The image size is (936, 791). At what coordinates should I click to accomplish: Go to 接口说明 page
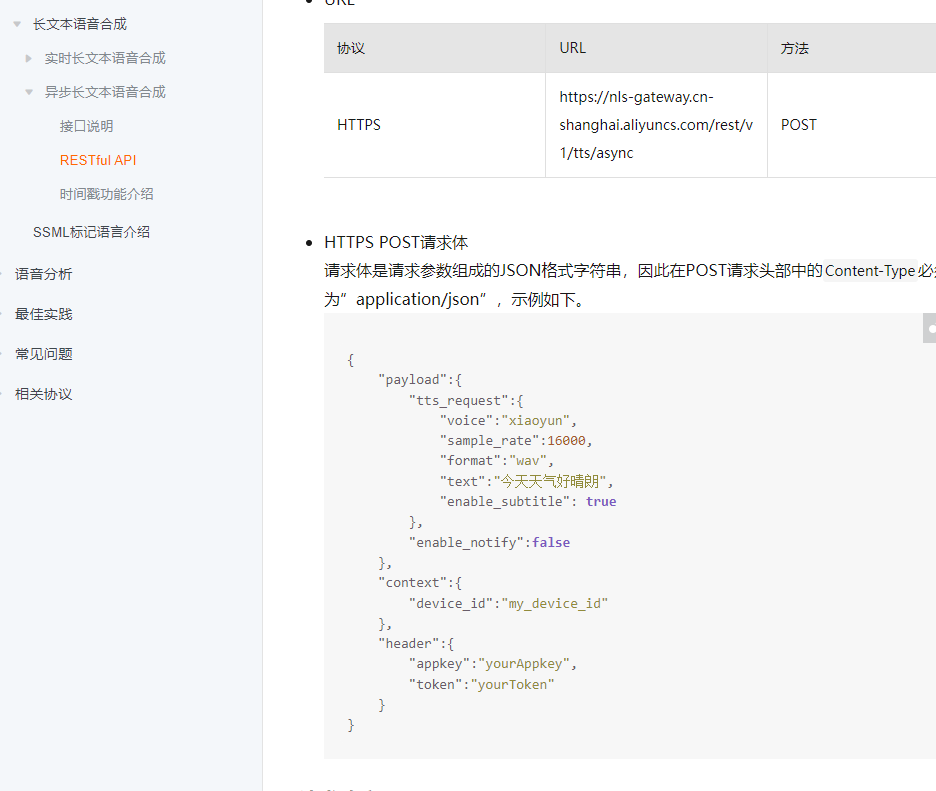(x=87, y=126)
